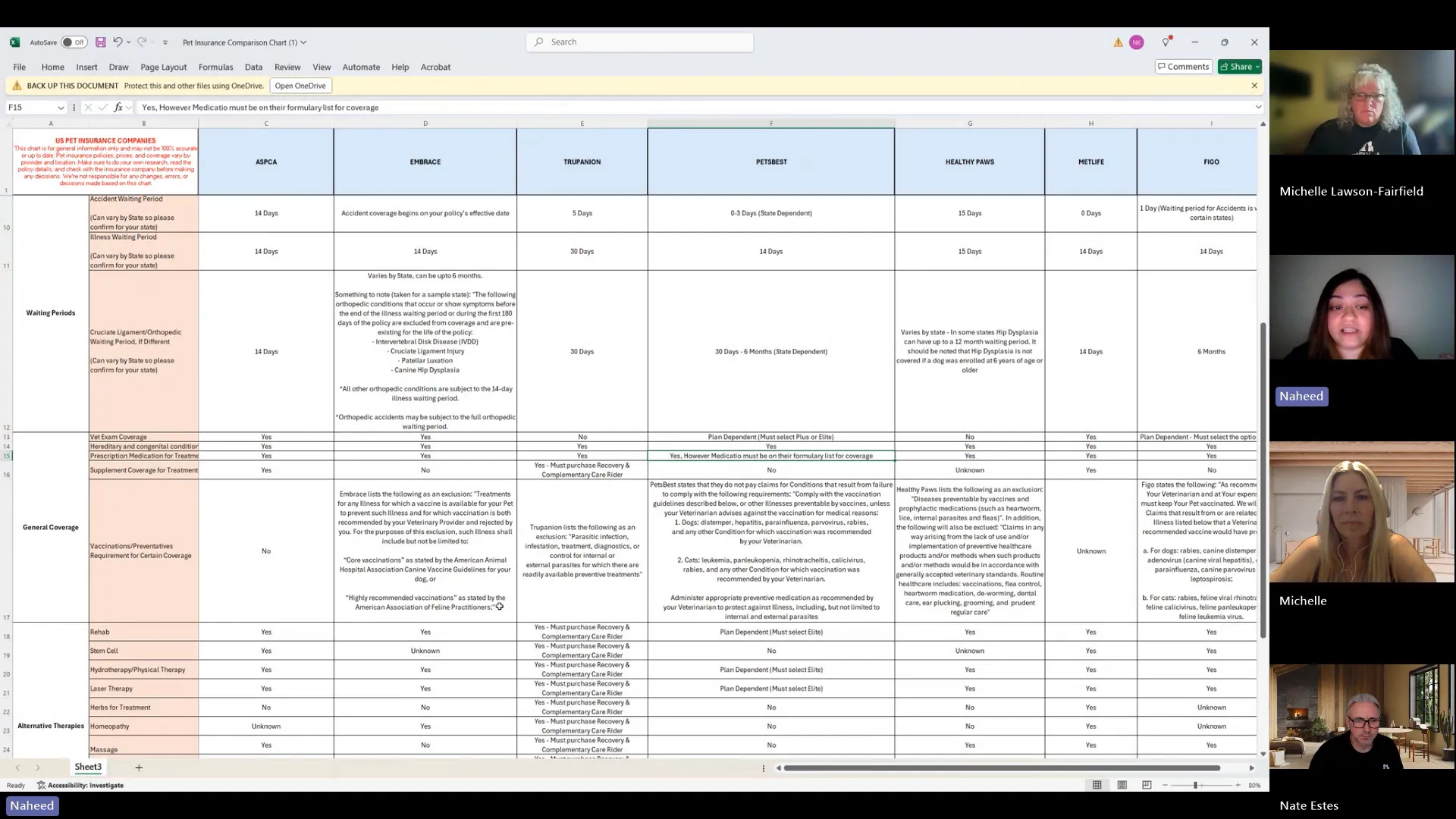This screenshot has width=1456, height=819.
Task: Click the Open OneDrive button
Action: point(300,86)
